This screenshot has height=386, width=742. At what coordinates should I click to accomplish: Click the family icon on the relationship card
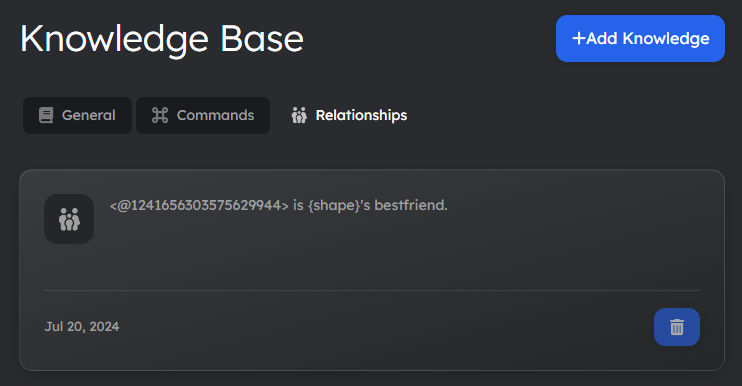69,219
